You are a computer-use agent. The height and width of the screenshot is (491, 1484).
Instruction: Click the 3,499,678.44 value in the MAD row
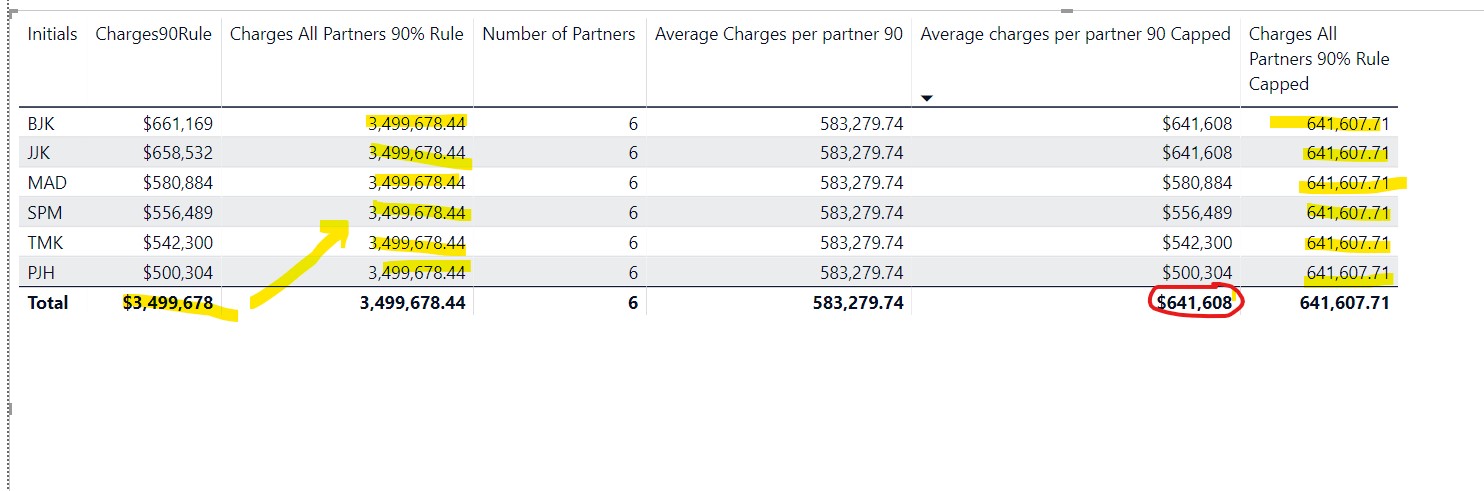coord(416,183)
